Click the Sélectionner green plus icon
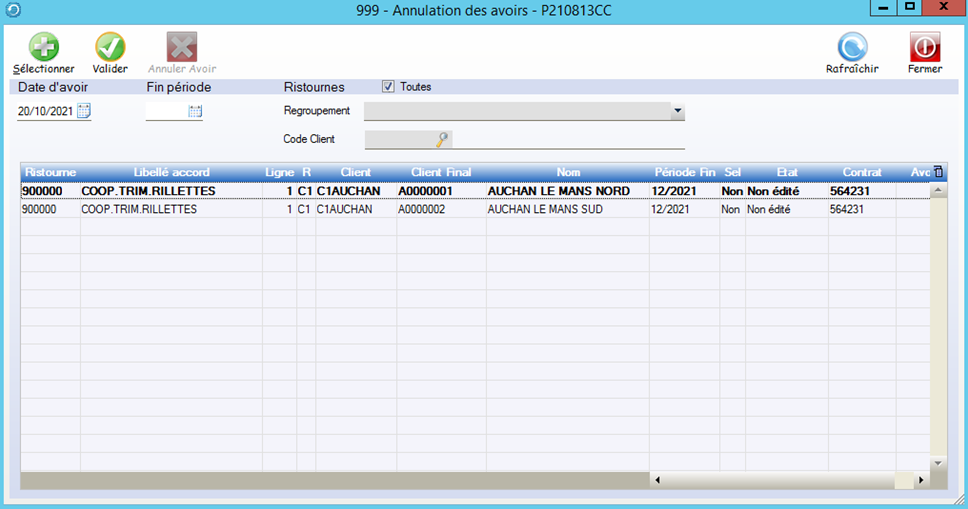 pyautogui.click(x=43, y=47)
